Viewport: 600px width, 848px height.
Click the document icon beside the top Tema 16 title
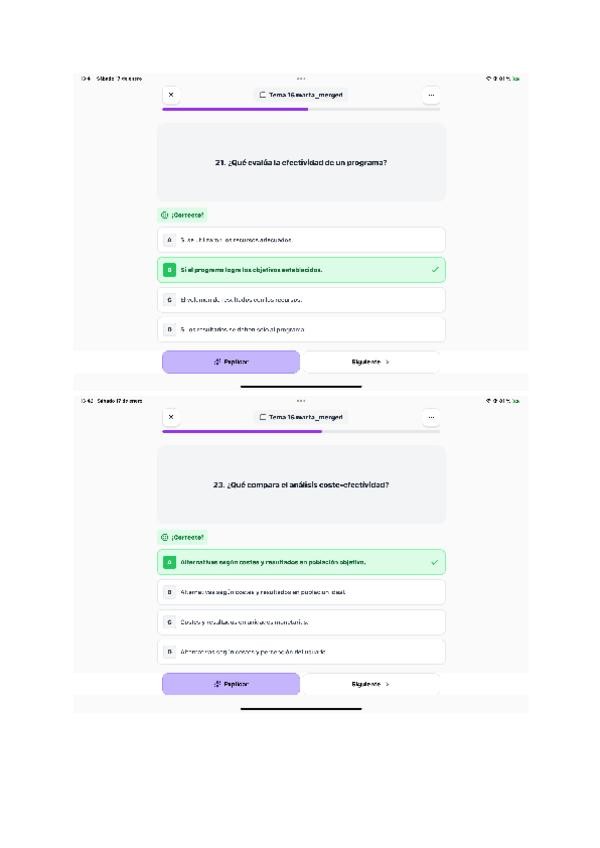[263, 95]
